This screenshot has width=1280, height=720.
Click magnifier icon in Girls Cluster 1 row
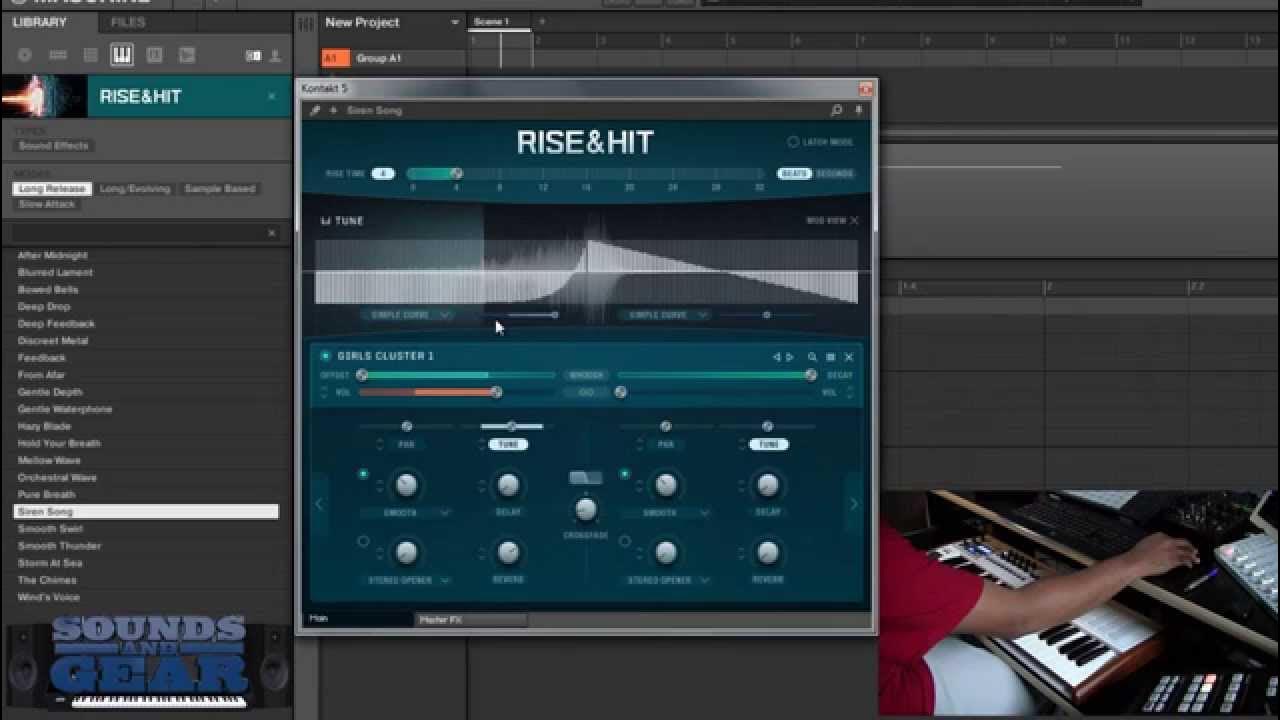[x=812, y=357]
